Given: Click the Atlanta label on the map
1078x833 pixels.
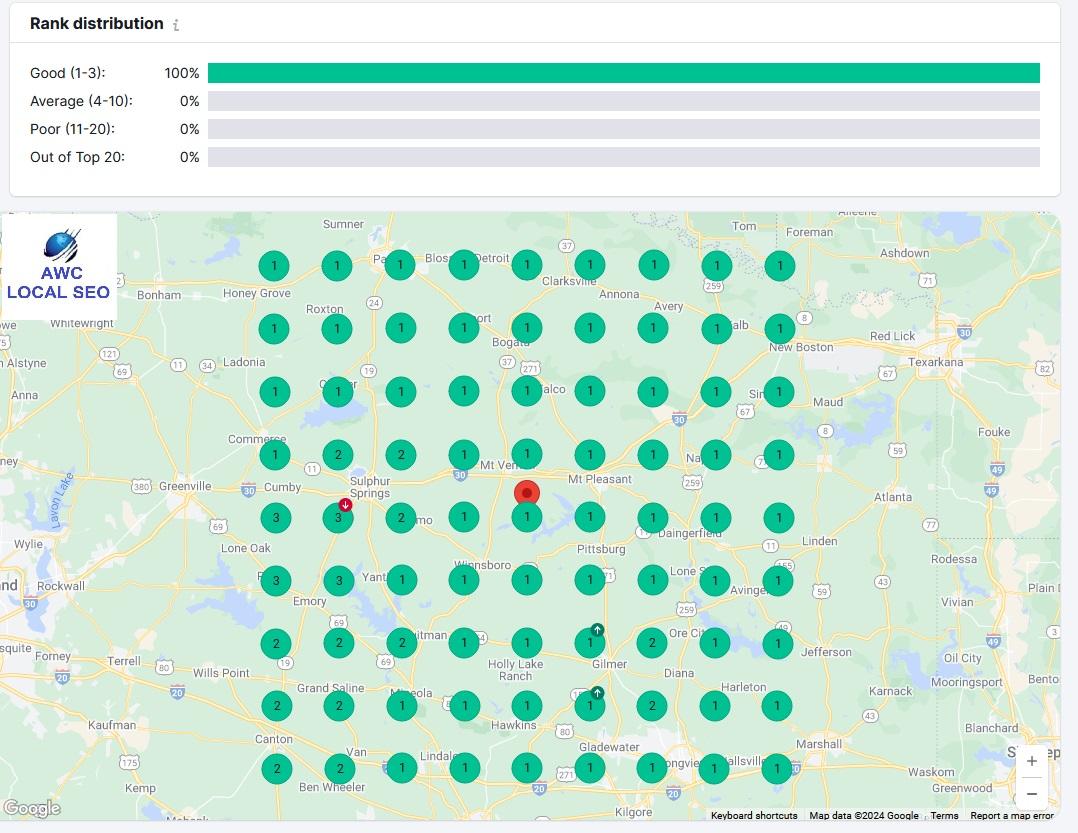Looking at the screenshot, I should (892, 497).
